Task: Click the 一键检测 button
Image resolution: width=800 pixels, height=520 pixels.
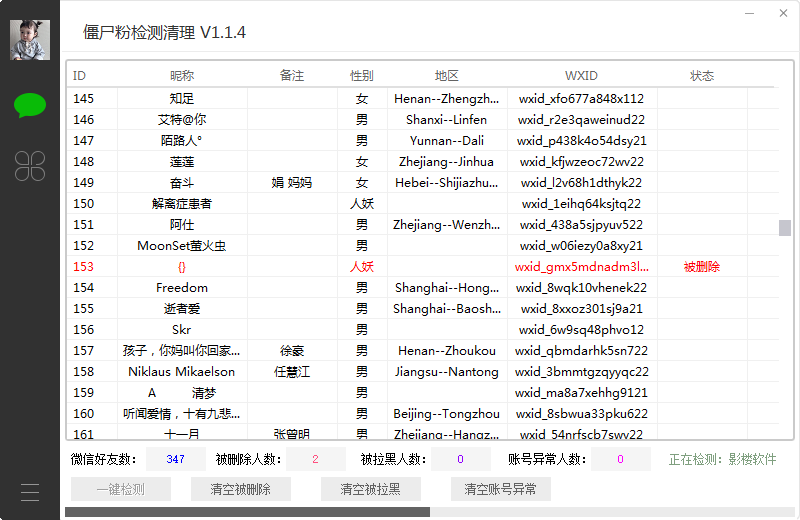Action: 120,489
